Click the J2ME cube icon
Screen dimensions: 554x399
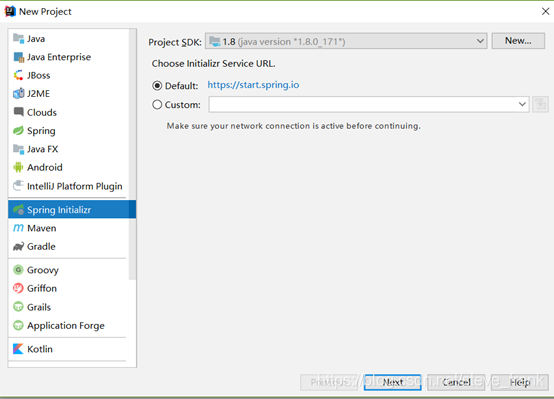point(18,94)
